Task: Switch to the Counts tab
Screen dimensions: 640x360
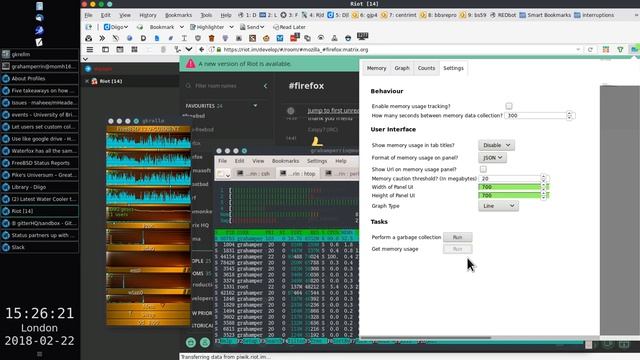Action: [x=426, y=68]
